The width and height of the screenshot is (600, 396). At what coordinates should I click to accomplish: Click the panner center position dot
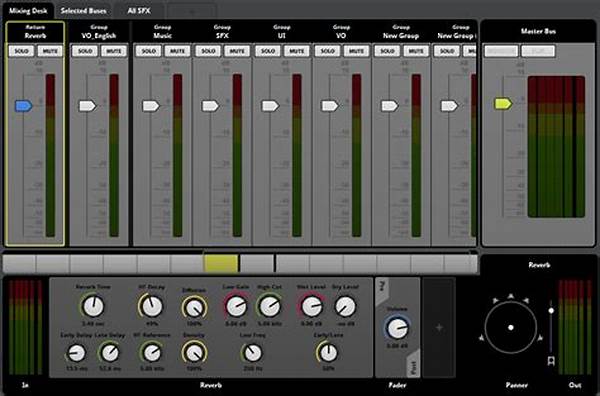[x=510, y=328]
